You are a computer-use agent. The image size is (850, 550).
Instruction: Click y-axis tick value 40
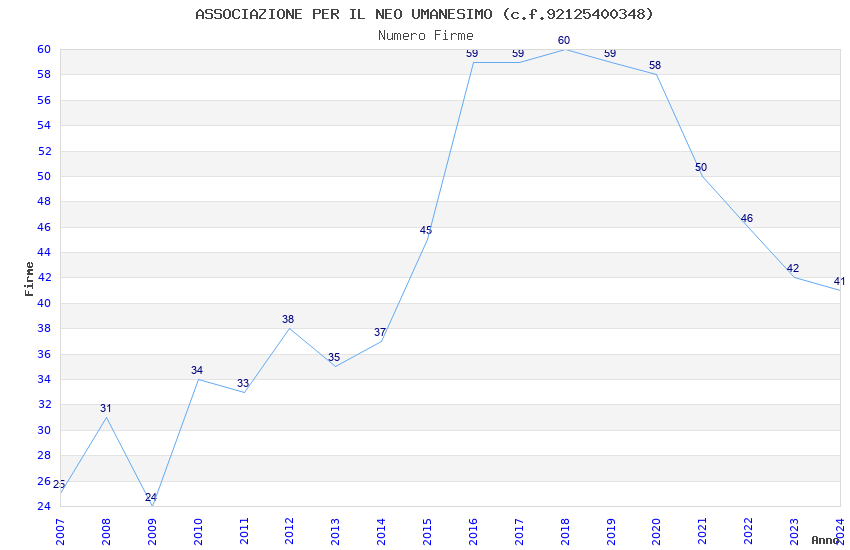[x=44, y=303]
